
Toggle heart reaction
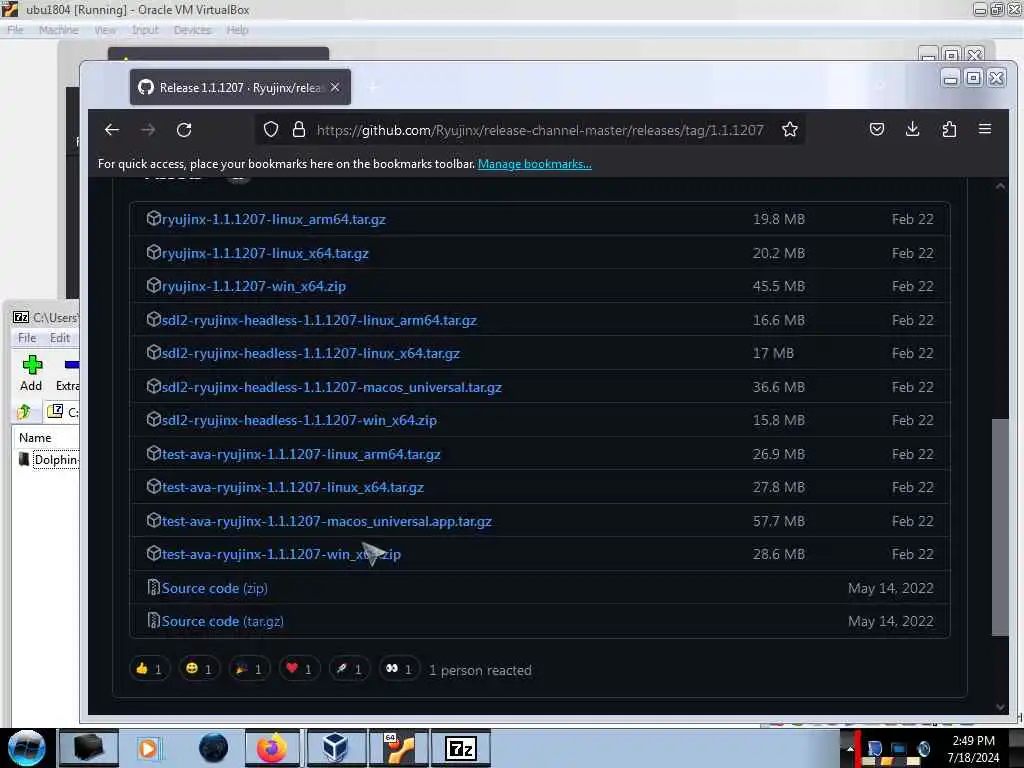299,669
